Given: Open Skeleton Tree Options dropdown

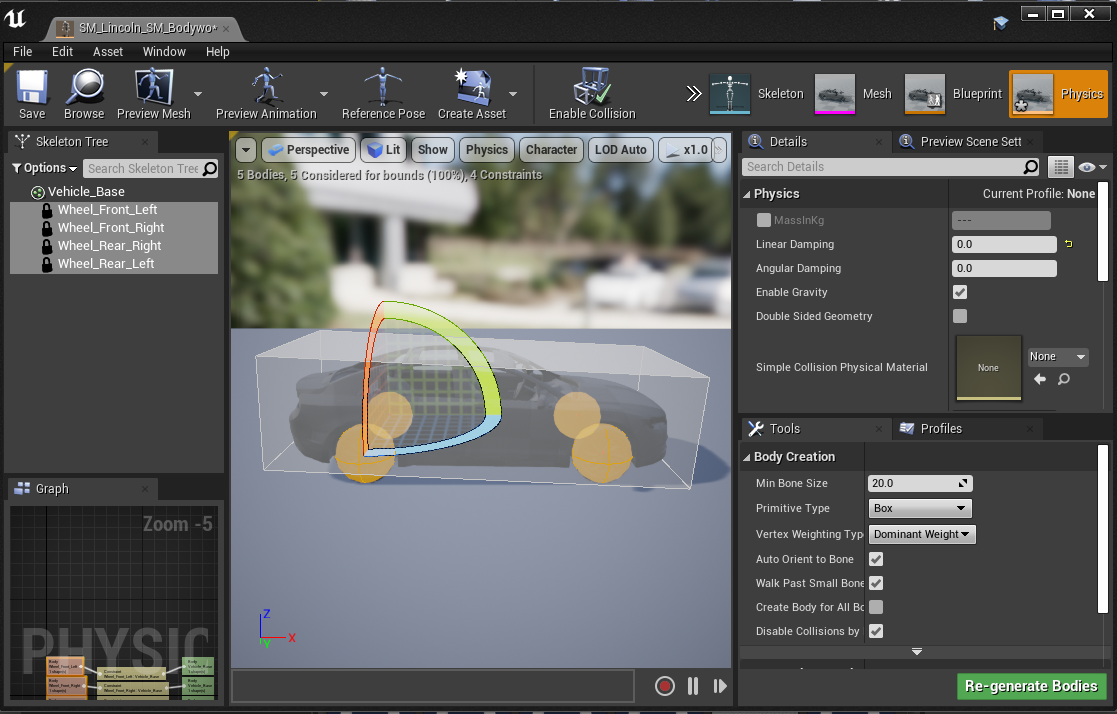Looking at the screenshot, I should (45, 168).
